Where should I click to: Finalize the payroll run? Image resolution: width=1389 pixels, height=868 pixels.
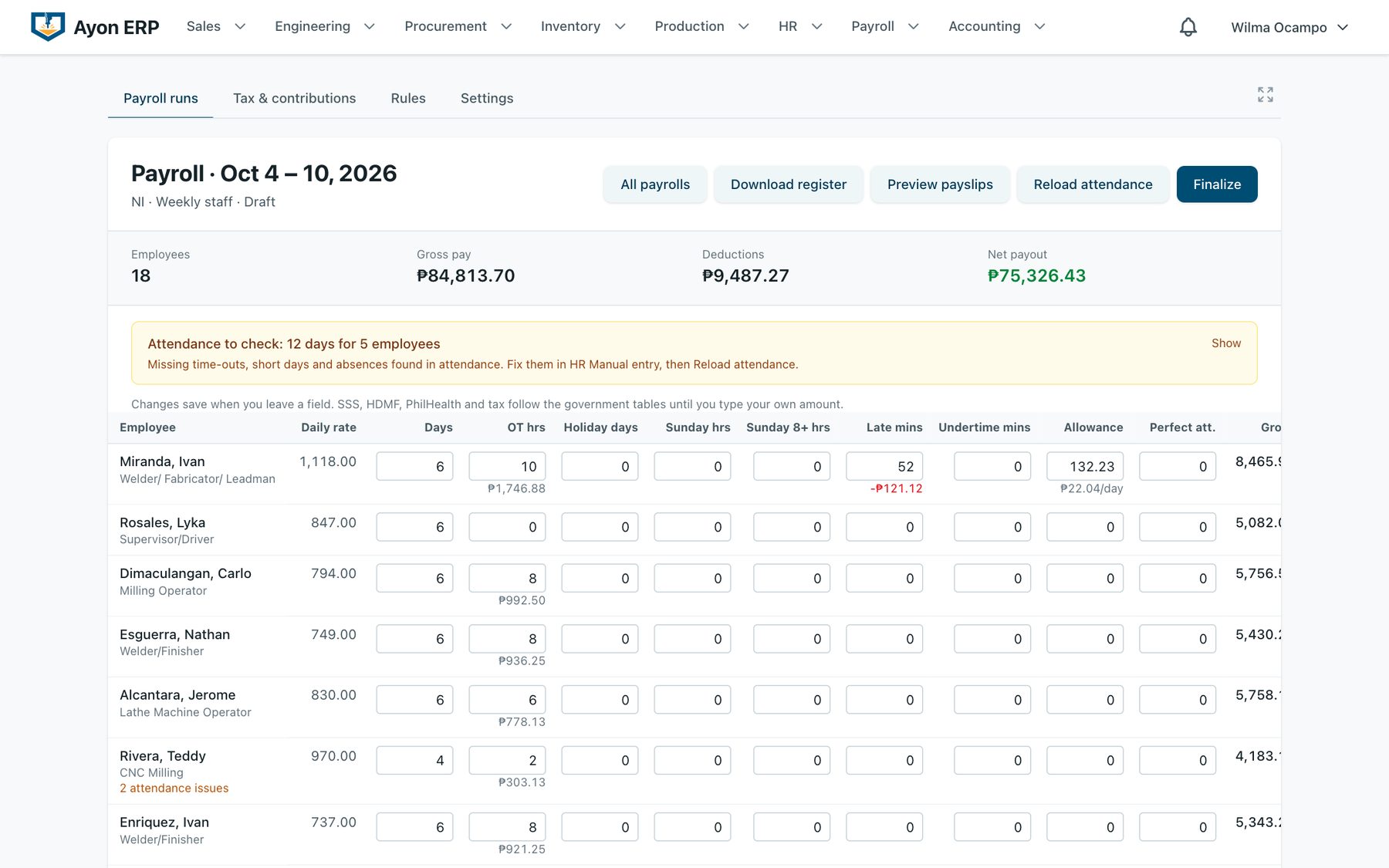pyautogui.click(x=1217, y=184)
